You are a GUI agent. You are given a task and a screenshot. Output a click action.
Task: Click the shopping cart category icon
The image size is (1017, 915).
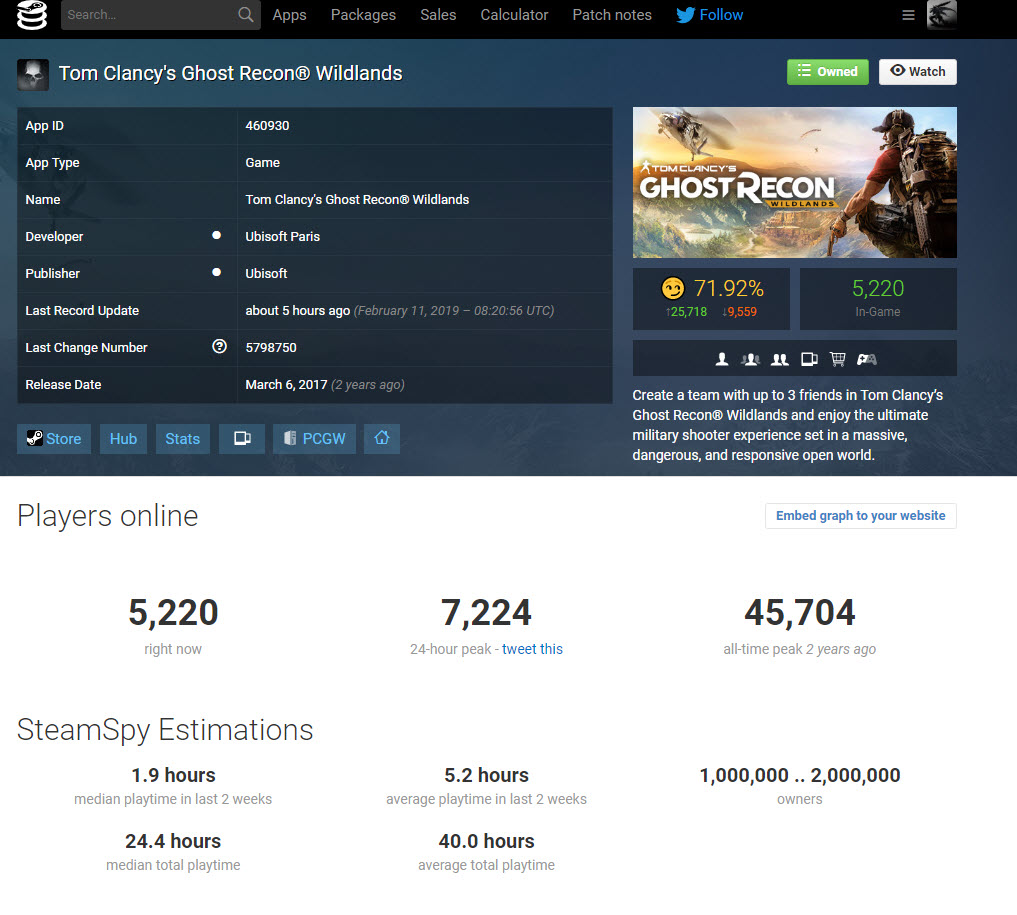click(x=838, y=359)
